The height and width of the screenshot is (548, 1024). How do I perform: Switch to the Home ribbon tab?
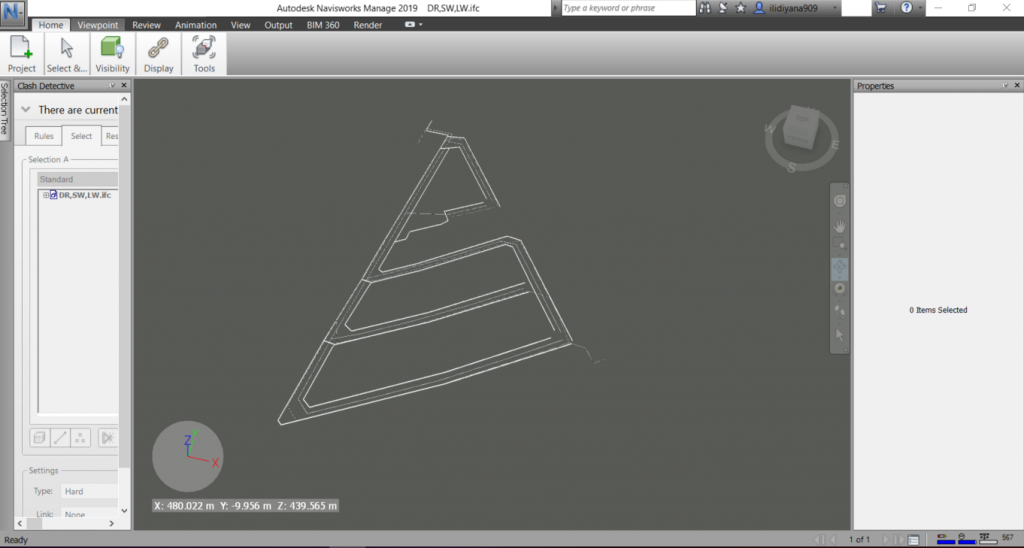[50, 25]
